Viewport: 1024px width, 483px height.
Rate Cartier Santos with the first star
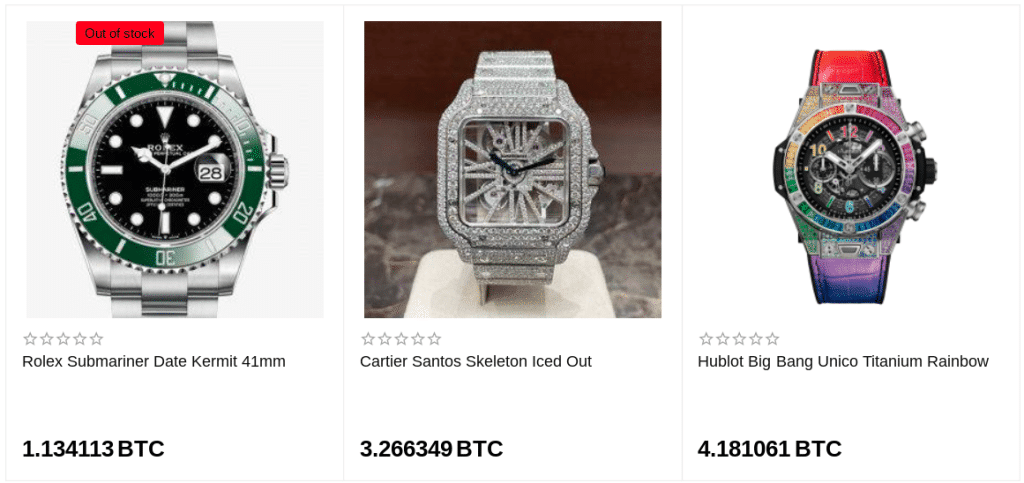click(x=368, y=339)
